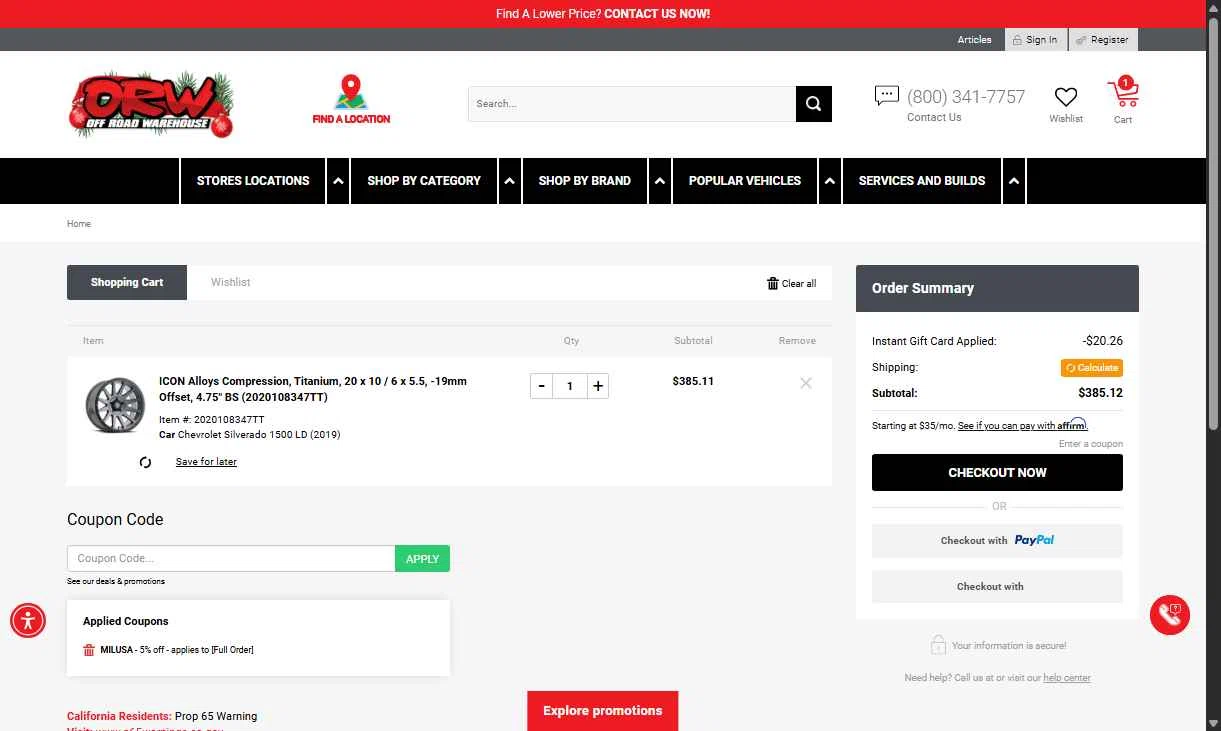The height and width of the screenshot is (731, 1221).
Task: Click the ORW Off Road Warehouse logo
Action: click(x=151, y=104)
